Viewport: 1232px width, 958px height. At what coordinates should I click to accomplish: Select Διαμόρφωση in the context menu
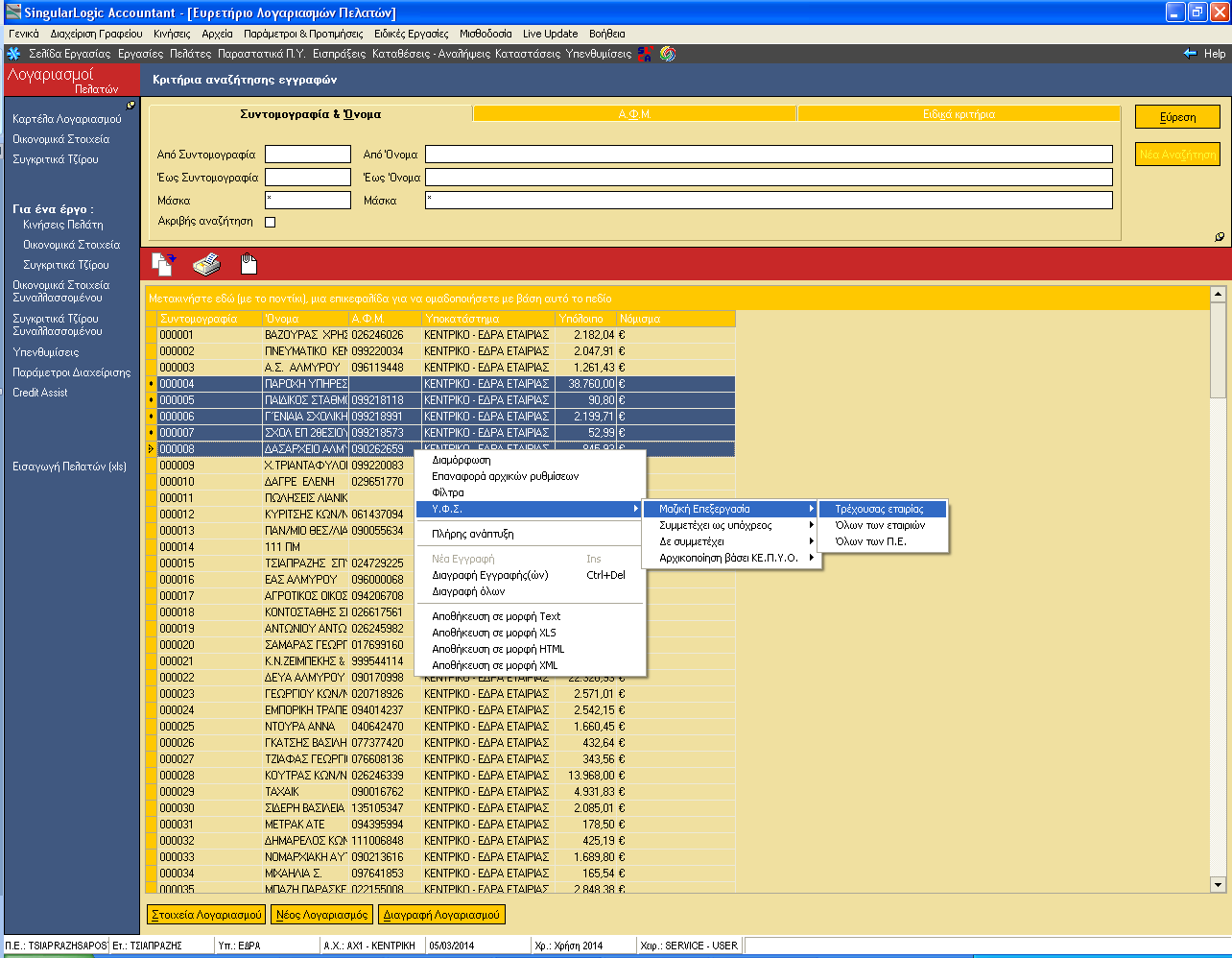coord(531,460)
